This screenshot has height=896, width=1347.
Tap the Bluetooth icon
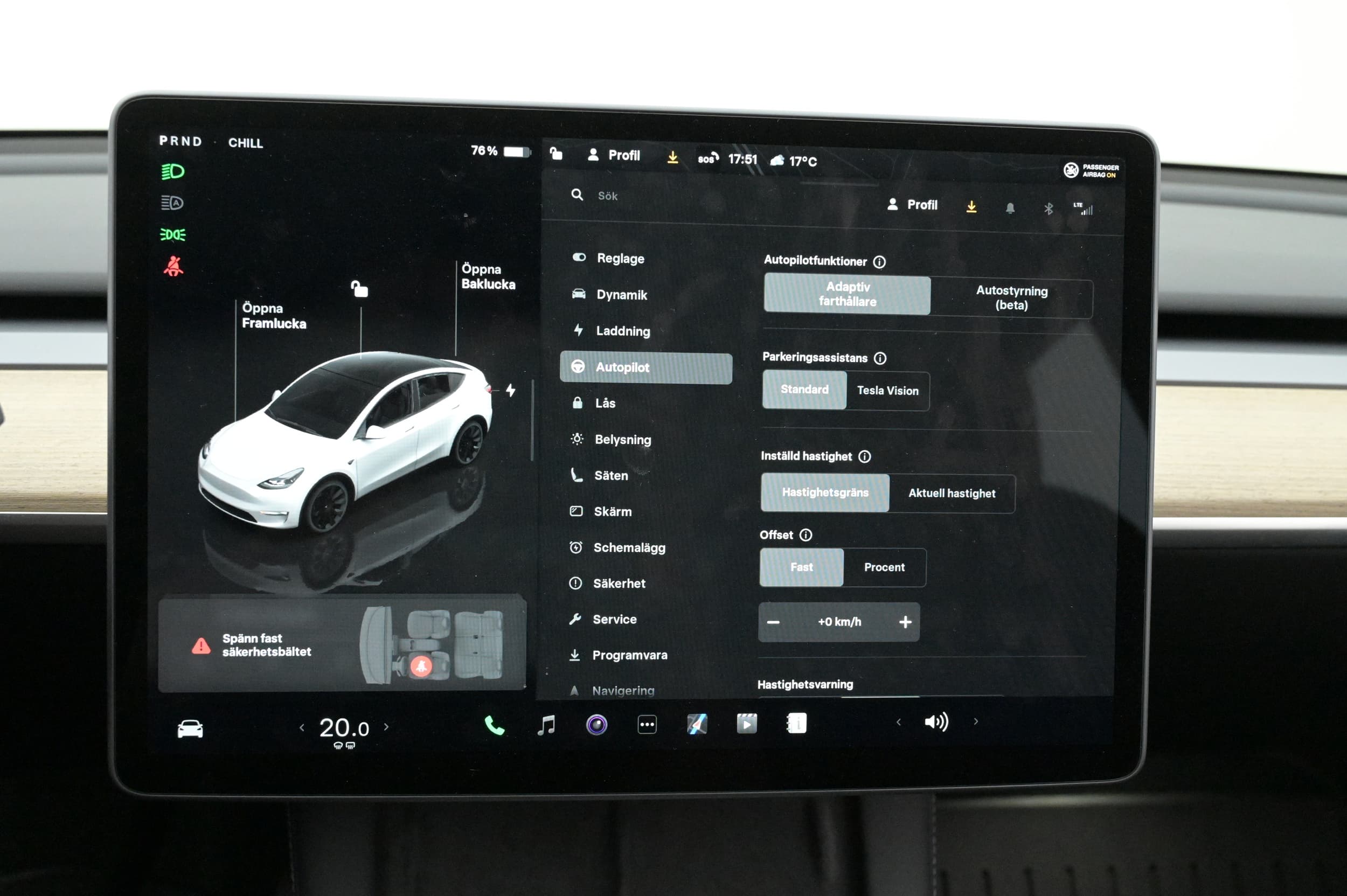(x=1048, y=209)
